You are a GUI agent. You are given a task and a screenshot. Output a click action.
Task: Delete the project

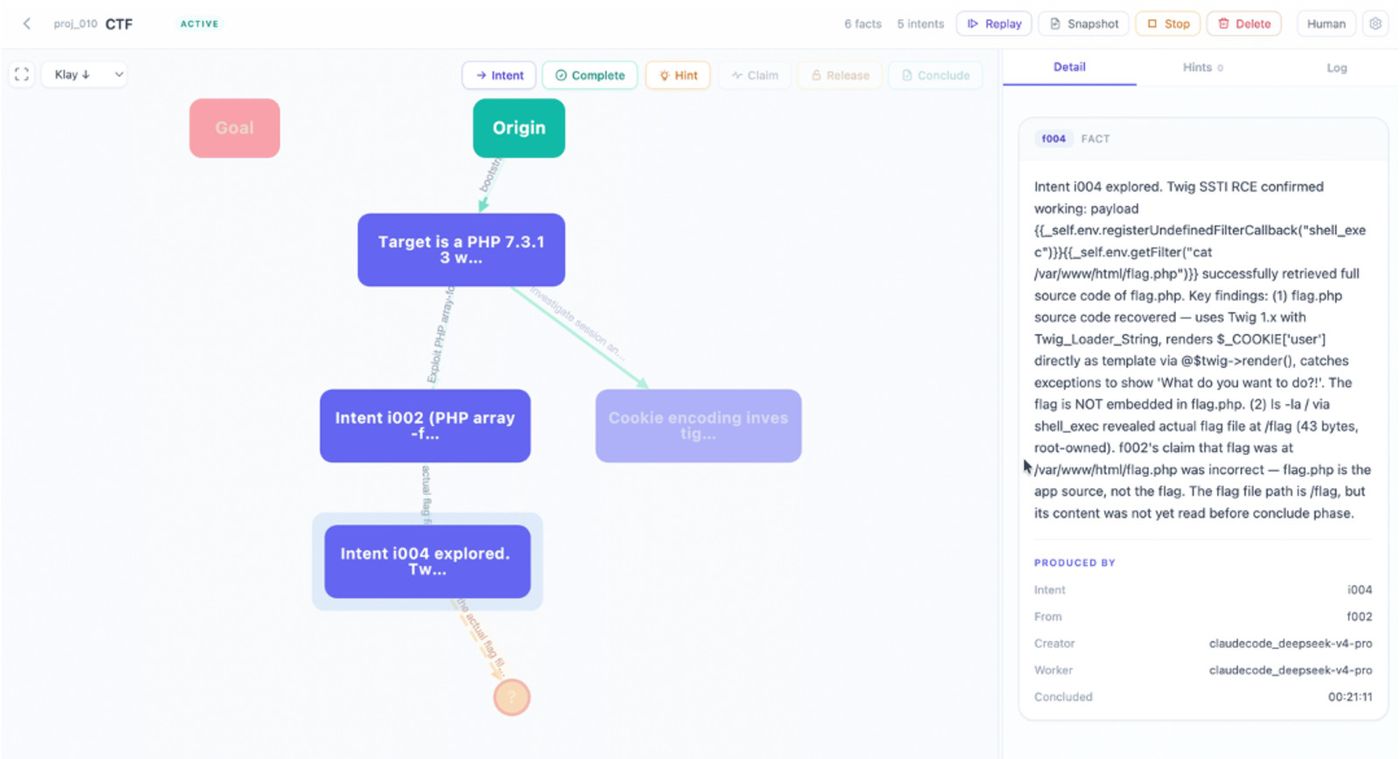pos(1244,24)
